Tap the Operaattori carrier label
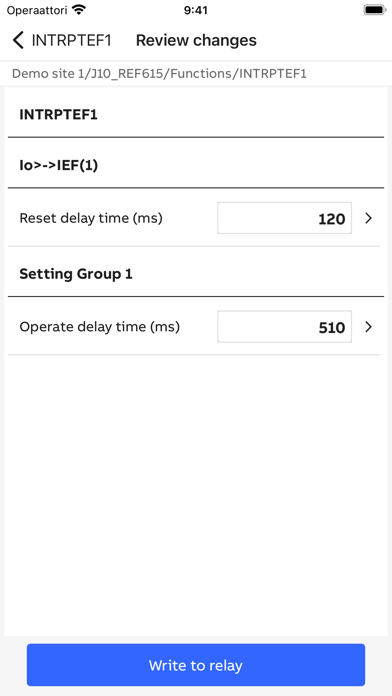Screen dimensions: 392x696 pos(36,11)
